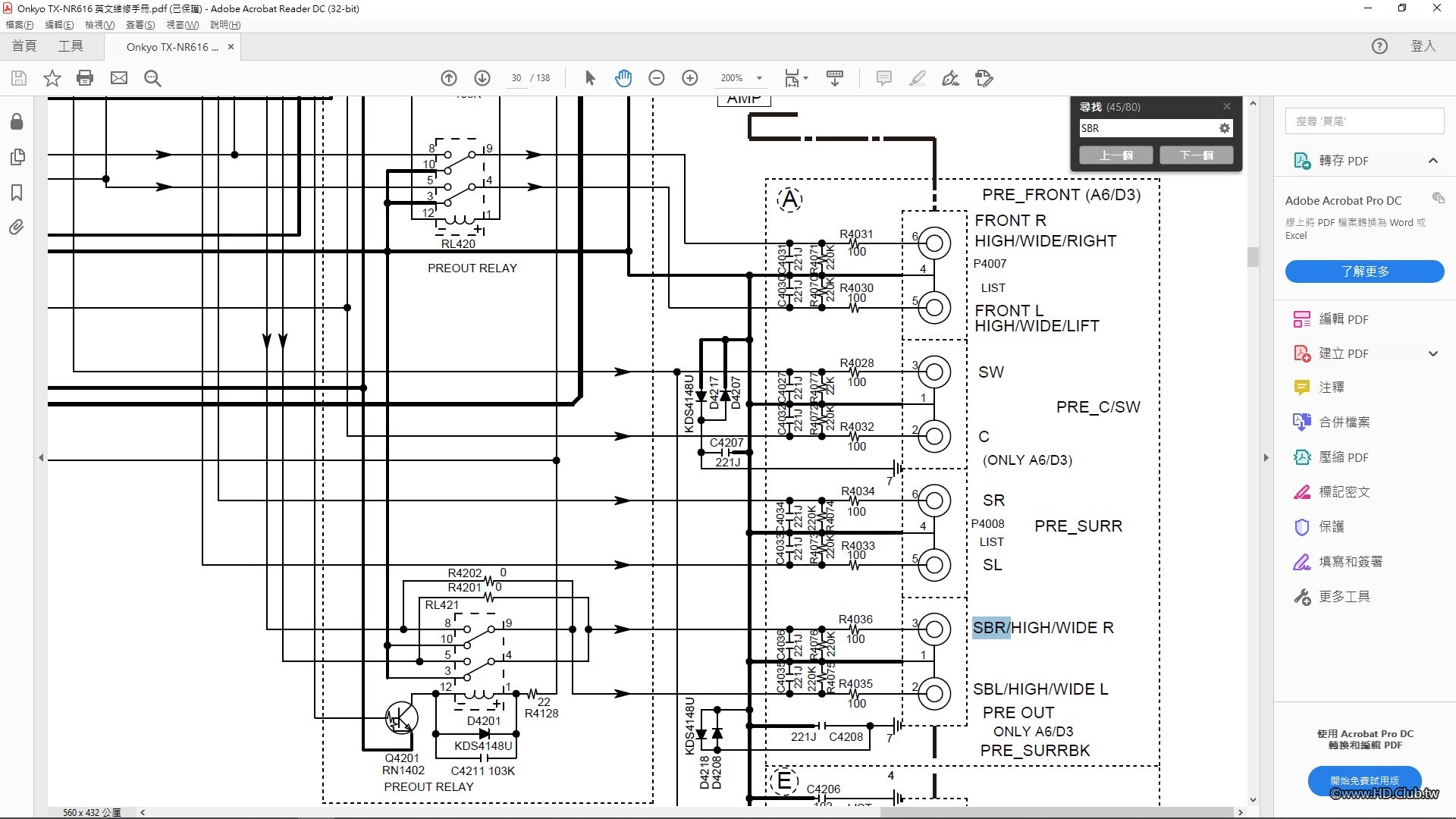This screenshot has height=819, width=1456.
Task: Select the hand pan tool
Action: point(623,78)
